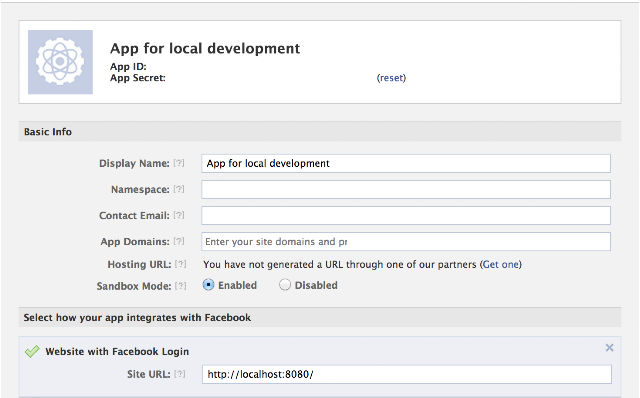Viewport: 640px width, 398px height.
Task: Click the Display Name input field
Action: click(406, 163)
